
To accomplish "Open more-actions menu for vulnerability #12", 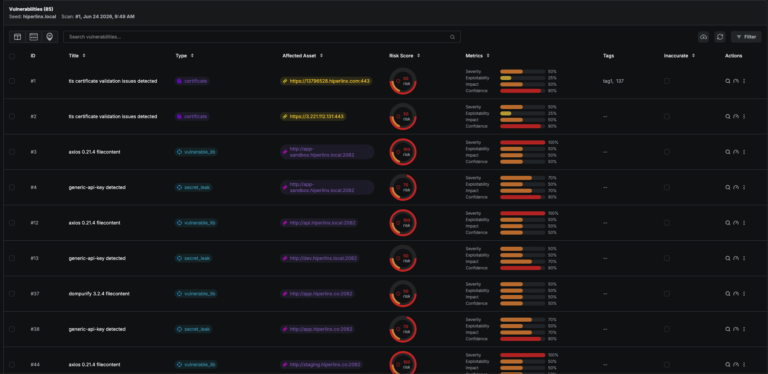I will [744, 223].
